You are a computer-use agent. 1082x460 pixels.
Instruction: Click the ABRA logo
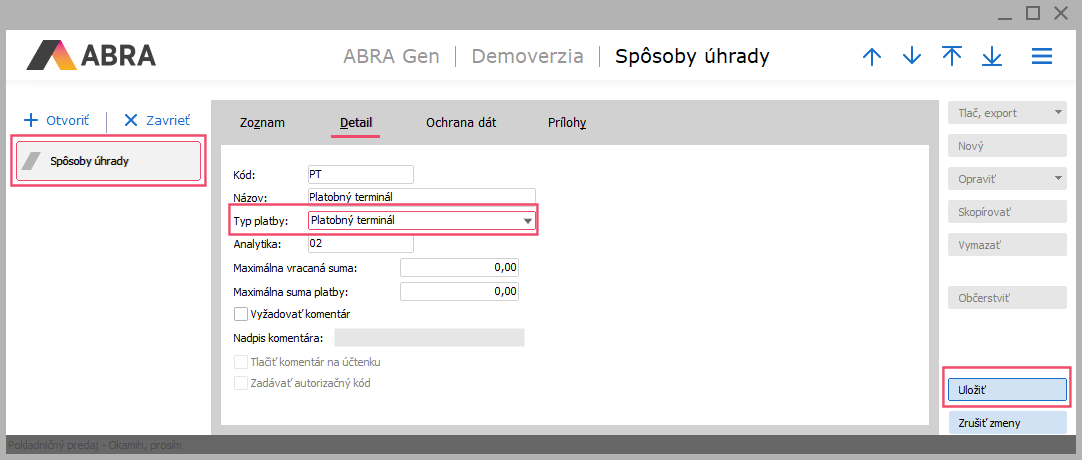pyautogui.click(x=91, y=56)
